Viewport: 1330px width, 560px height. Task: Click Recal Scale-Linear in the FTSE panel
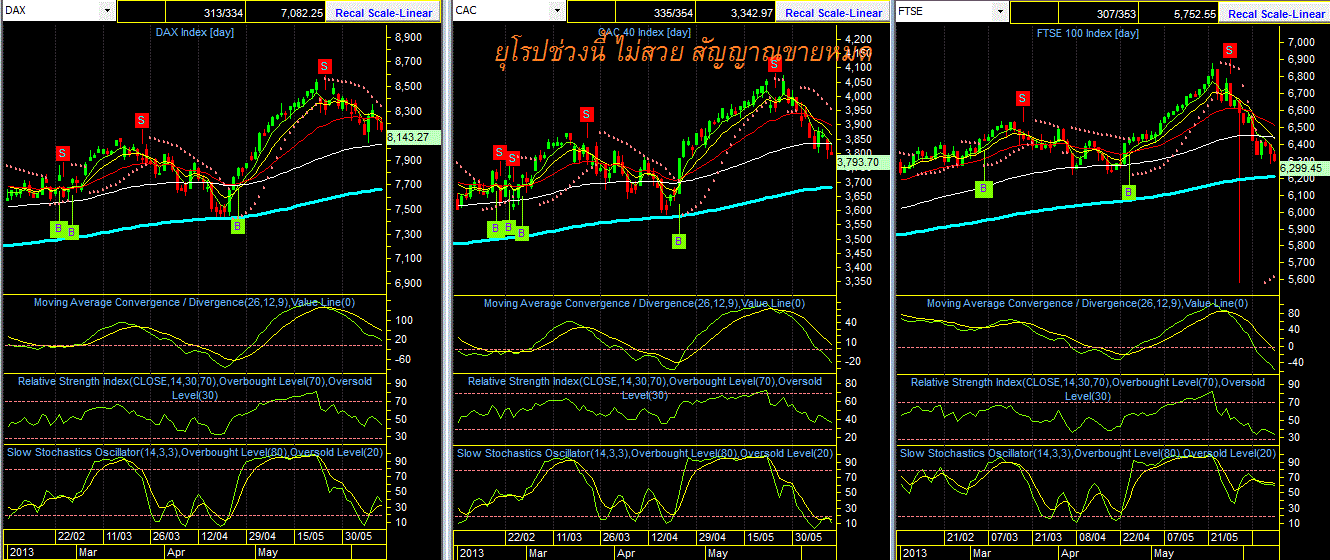tap(1276, 12)
